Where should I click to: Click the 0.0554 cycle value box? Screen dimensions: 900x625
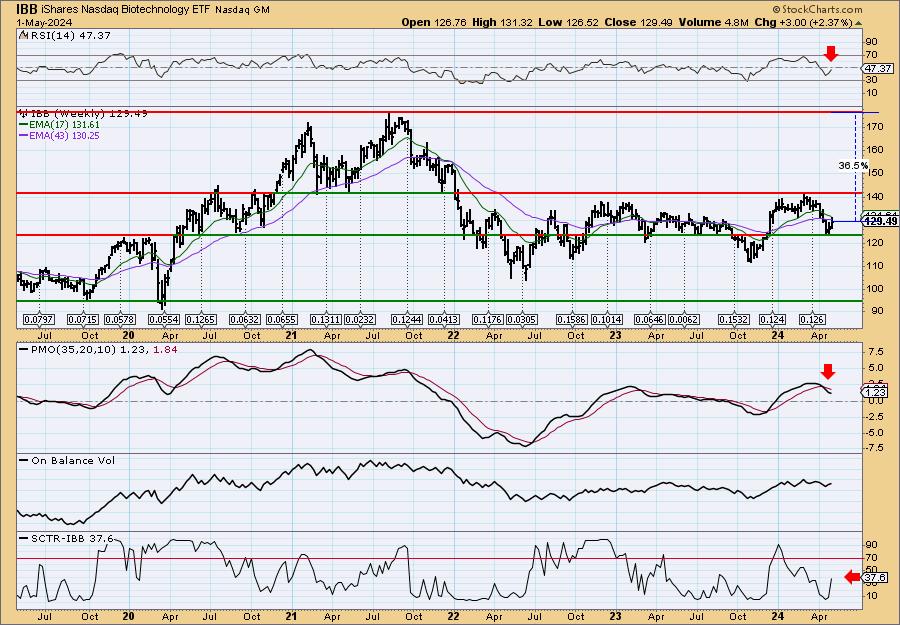pos(165,319)
